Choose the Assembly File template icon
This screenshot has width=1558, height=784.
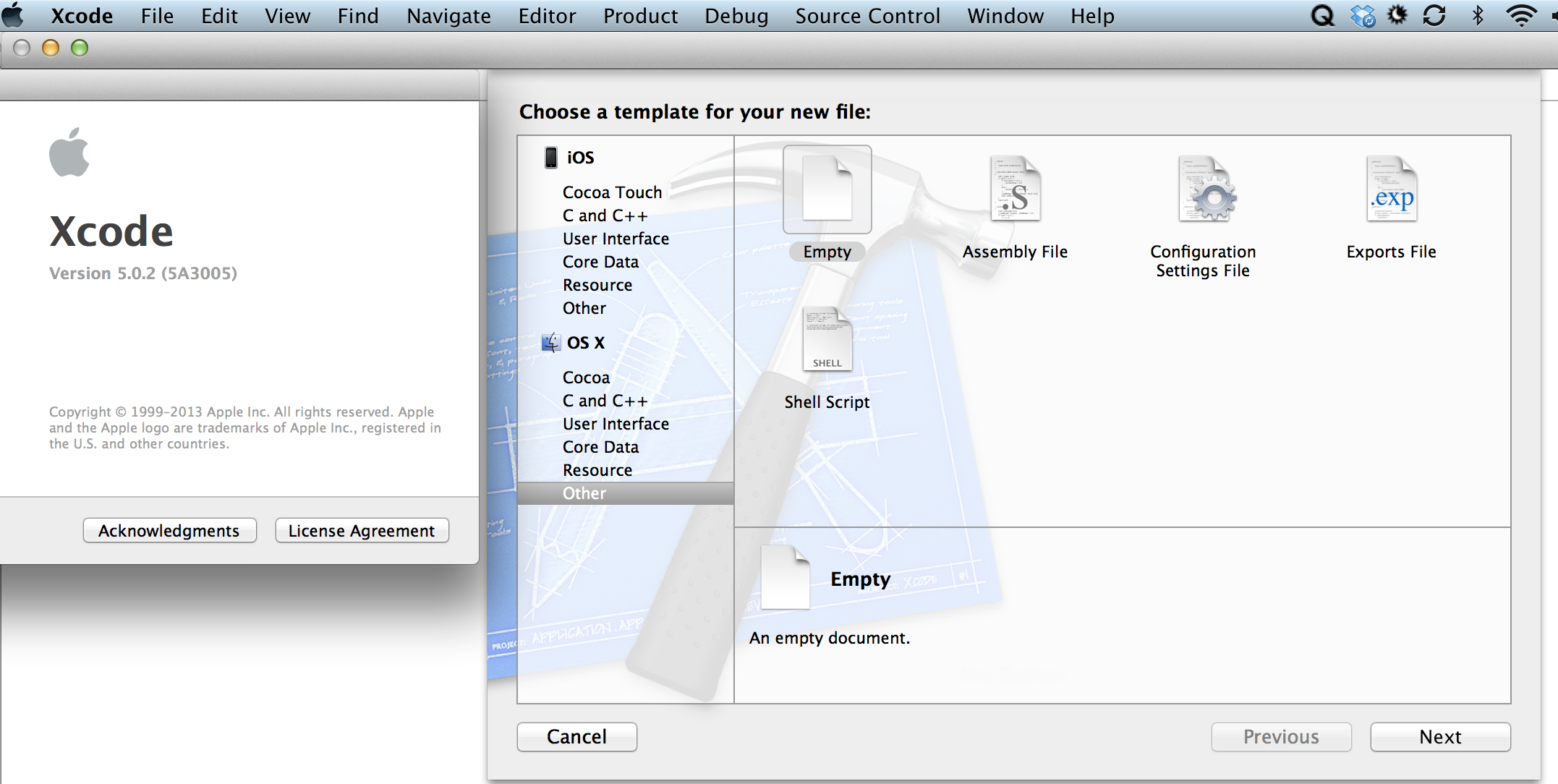[1016, 189]
